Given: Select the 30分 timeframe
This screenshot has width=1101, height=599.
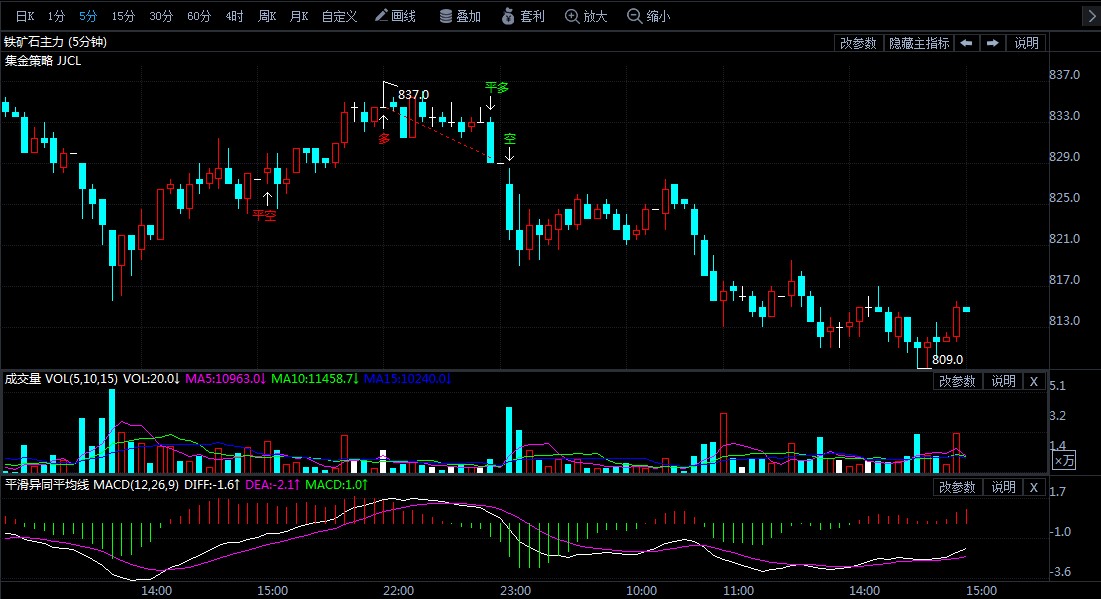Looking at the screenshot, I should point(161,16).
